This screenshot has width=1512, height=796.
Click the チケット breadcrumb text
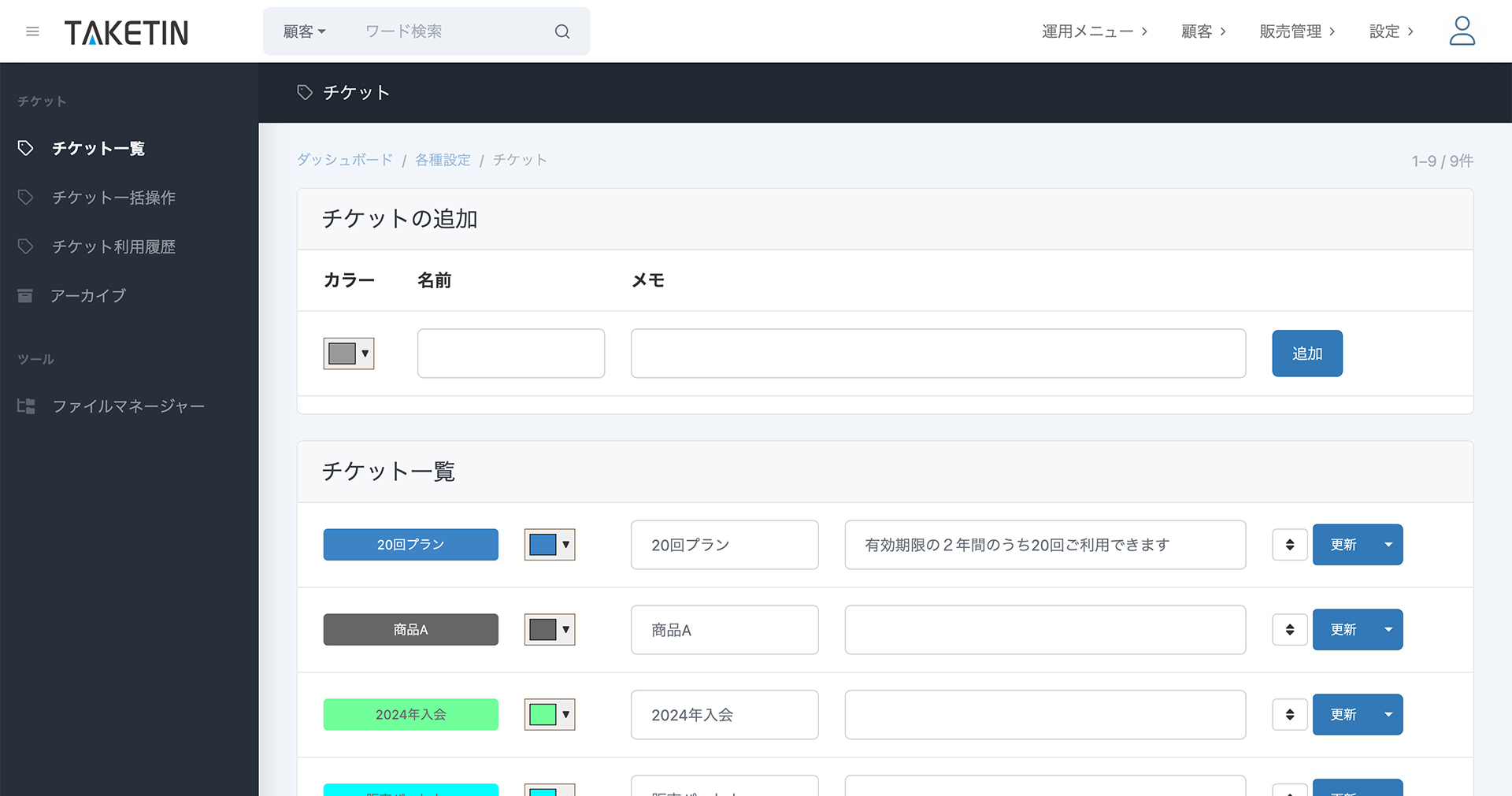tap(520, 160)
